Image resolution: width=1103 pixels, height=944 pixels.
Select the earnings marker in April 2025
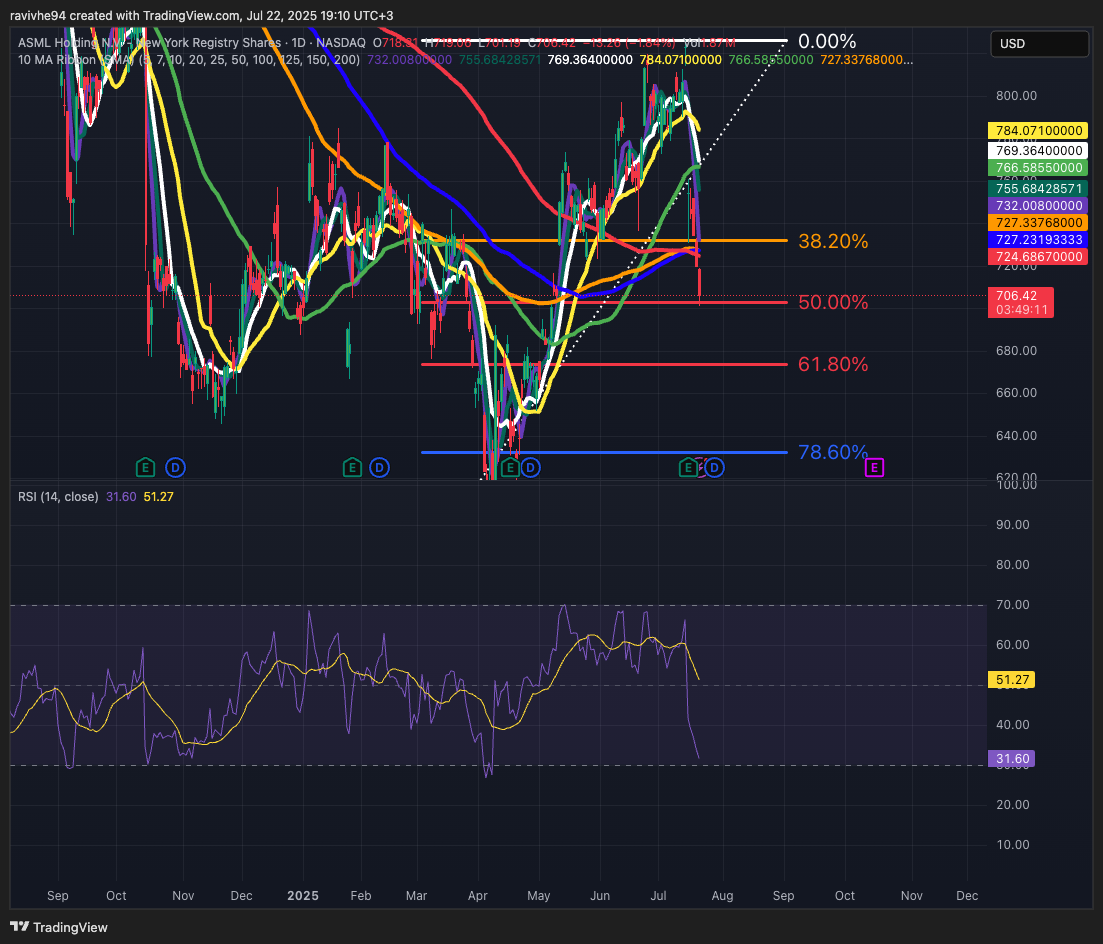(x=509, y=467)
